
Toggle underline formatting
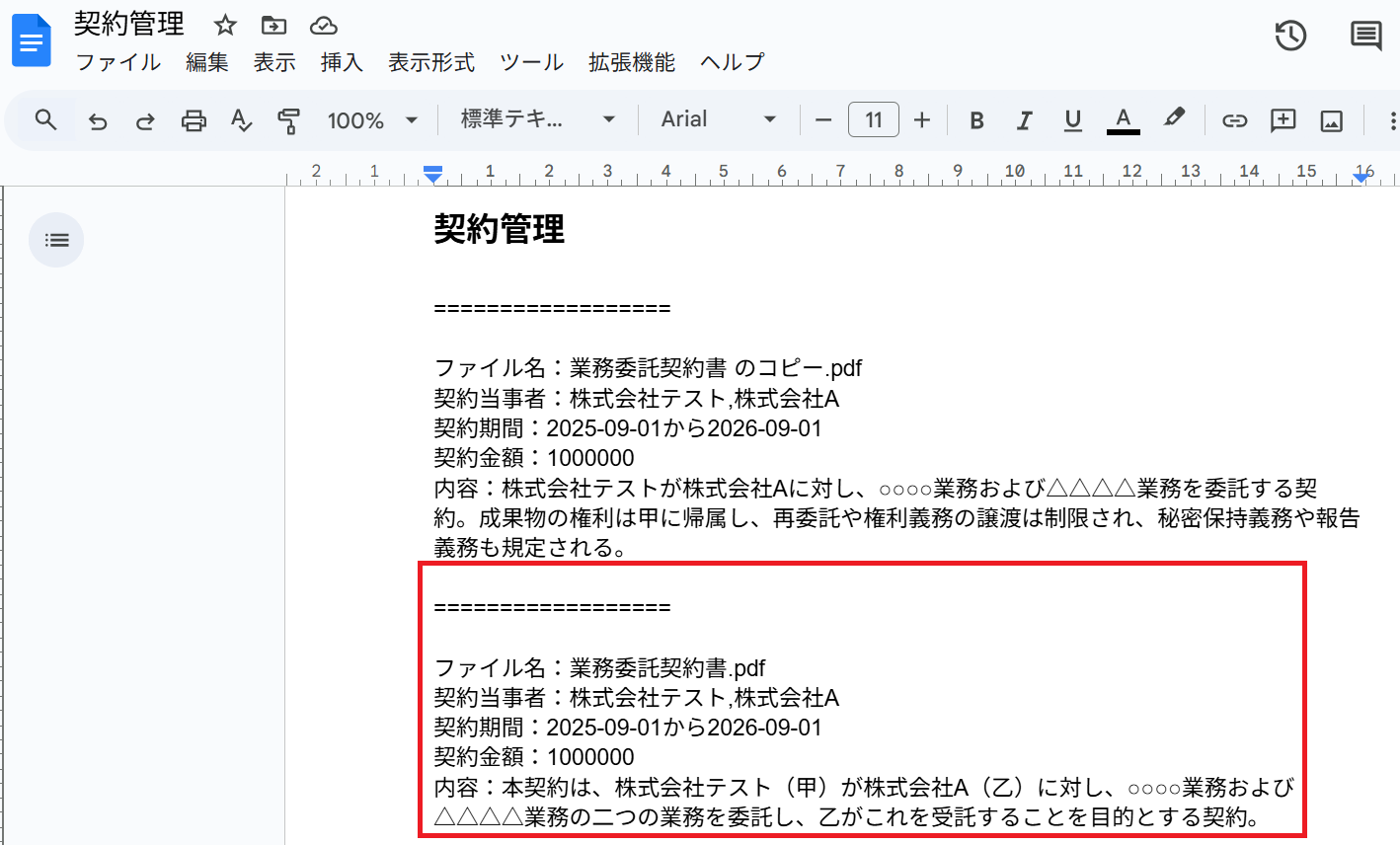(1072, 120)
